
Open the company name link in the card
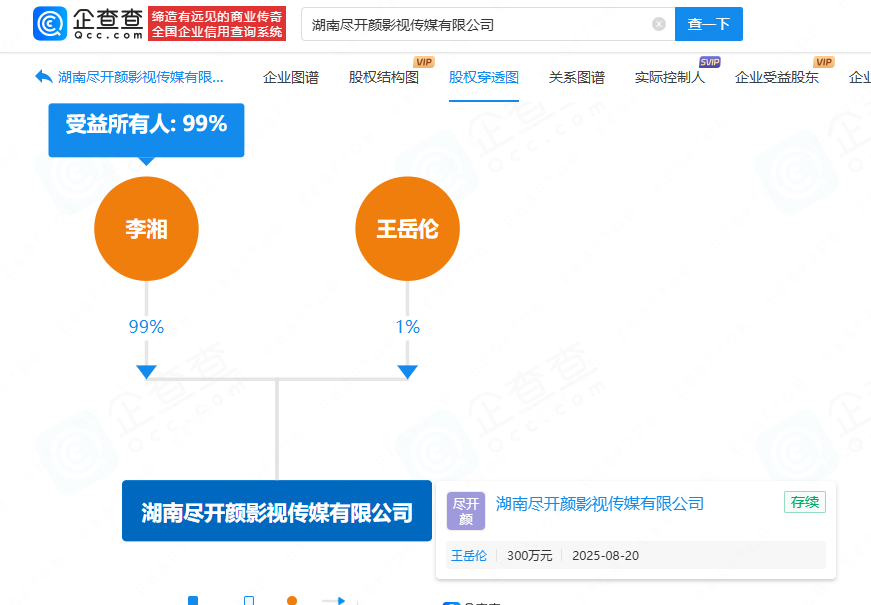pyautogui.click(x=601, y=503)
